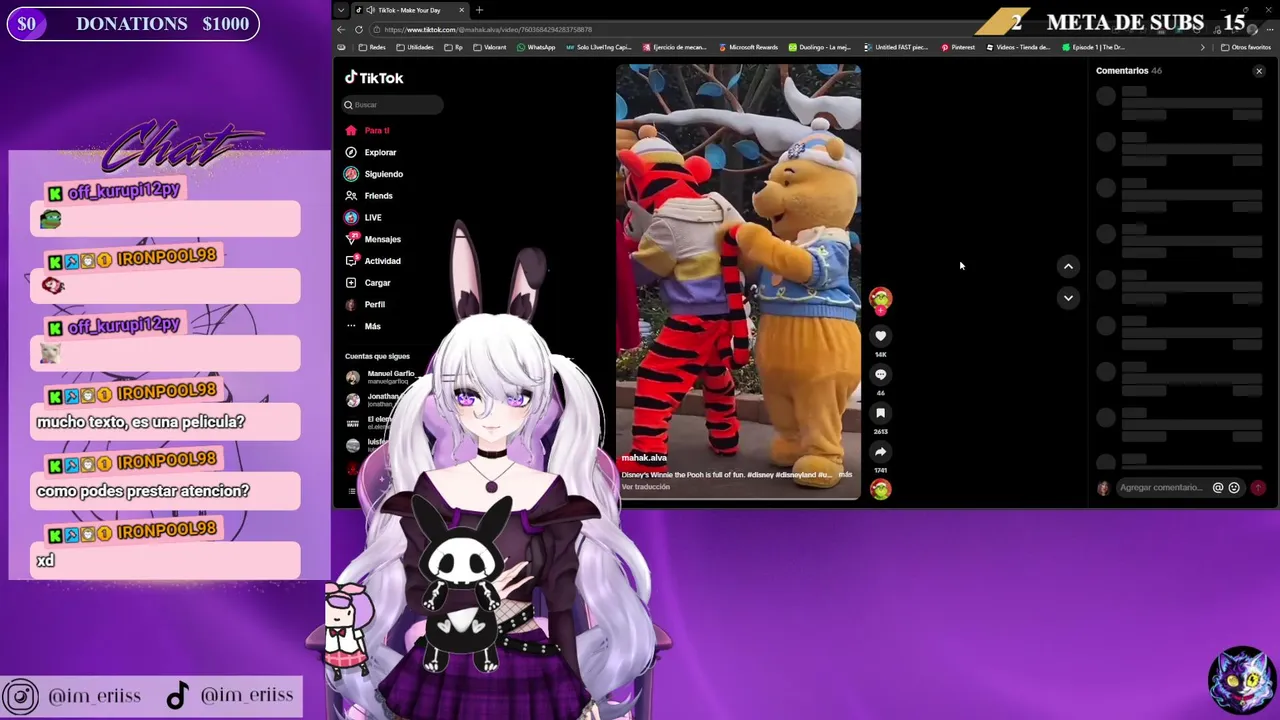This screenshot has height=720, width=1280.
Task: Open Explorar in the TikTok sidebar
Action: 370,152
